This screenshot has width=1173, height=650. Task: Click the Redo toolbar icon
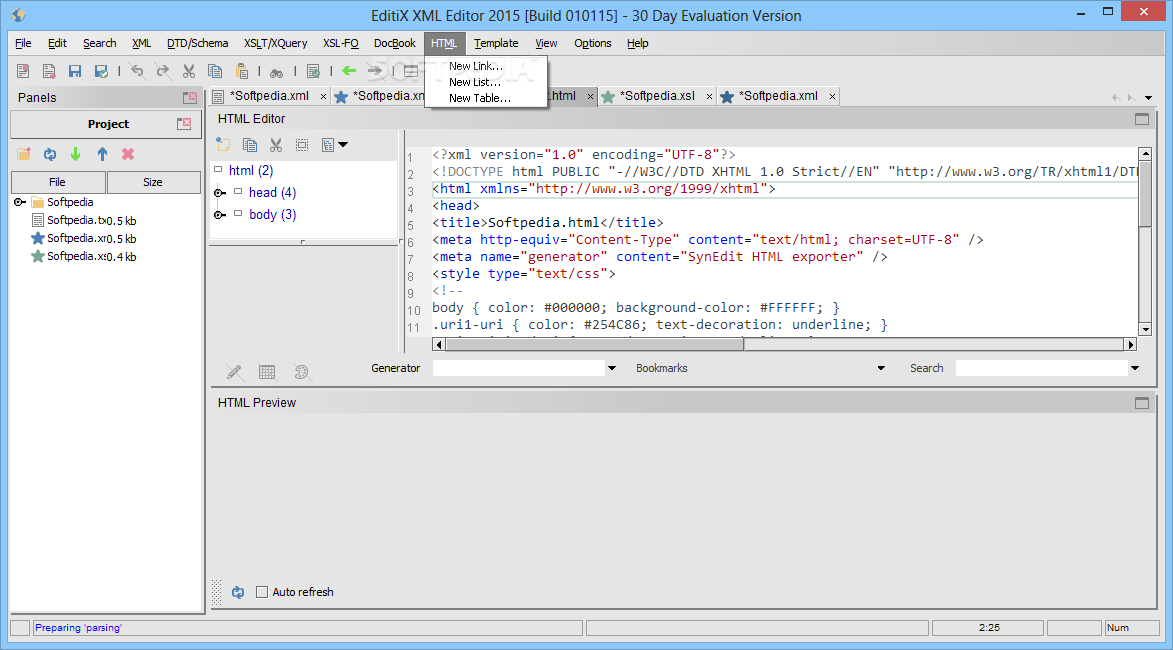coord(162,71)
